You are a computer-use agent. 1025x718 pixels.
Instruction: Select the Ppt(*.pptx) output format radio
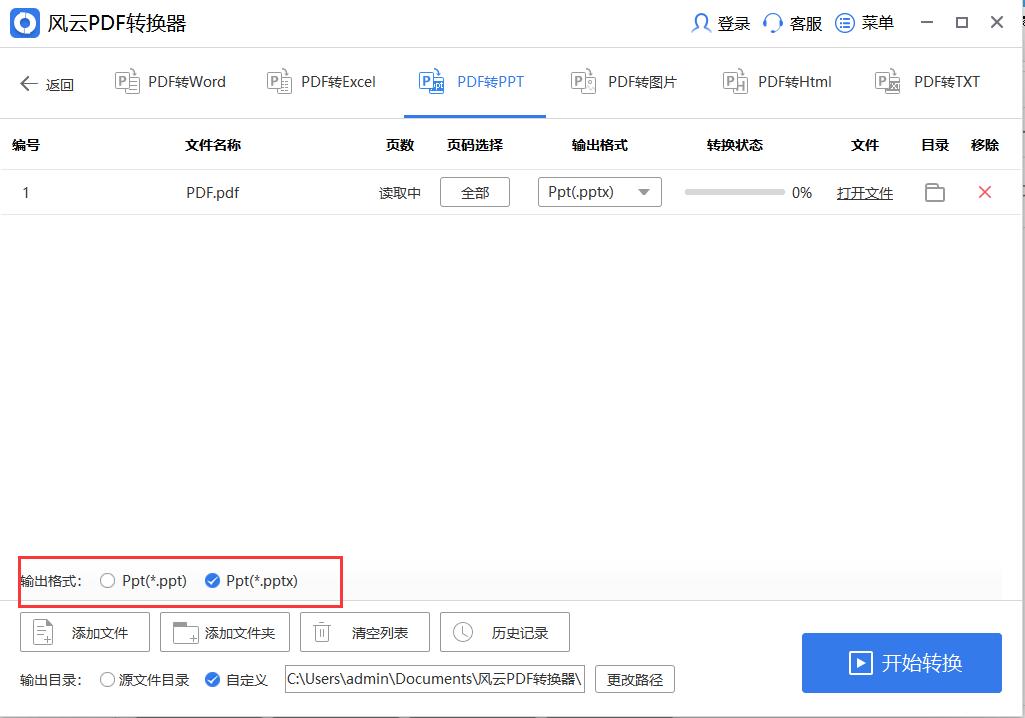tap(212, 580)
